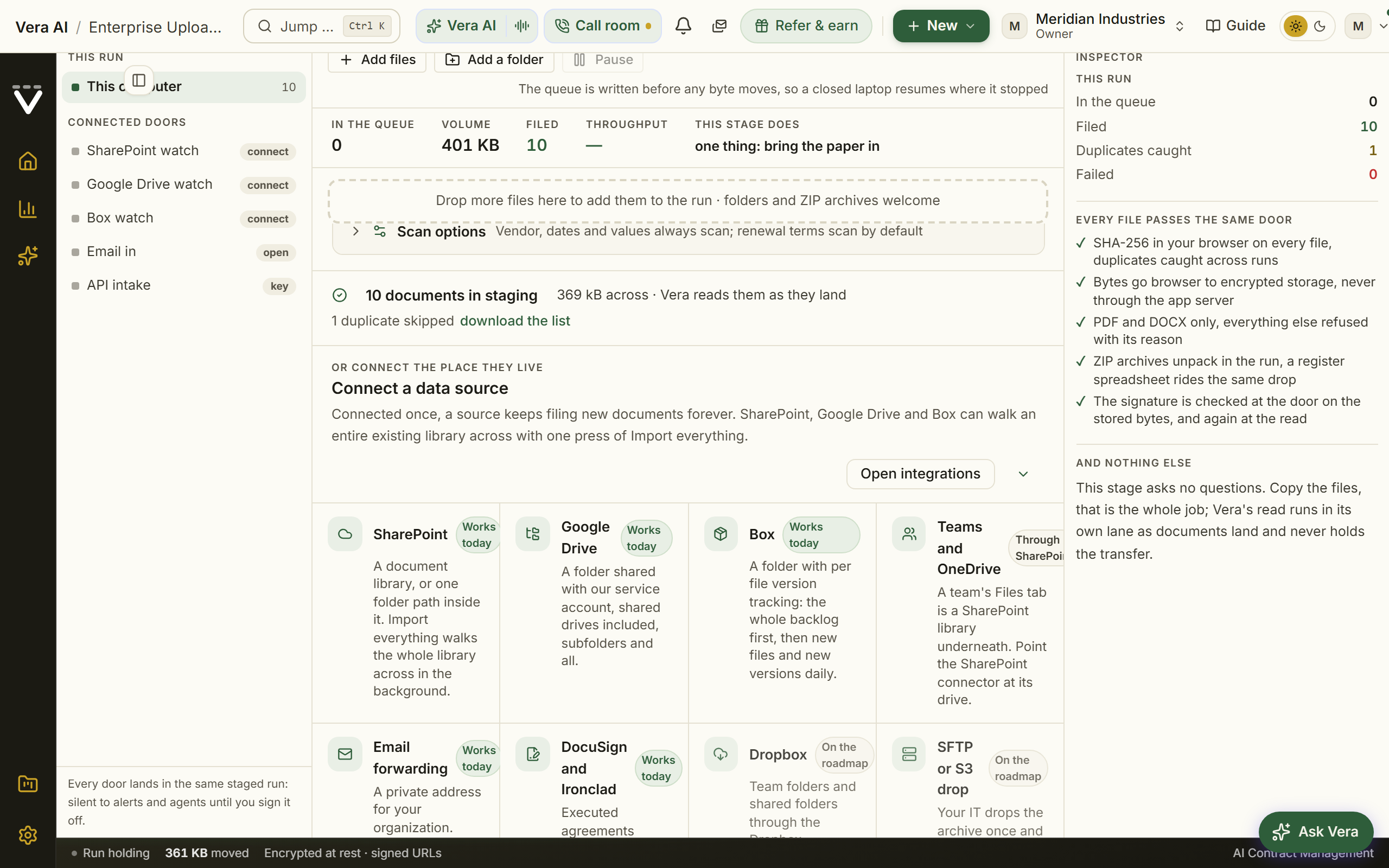
Task: Select This computer run source
Action: 184,87
